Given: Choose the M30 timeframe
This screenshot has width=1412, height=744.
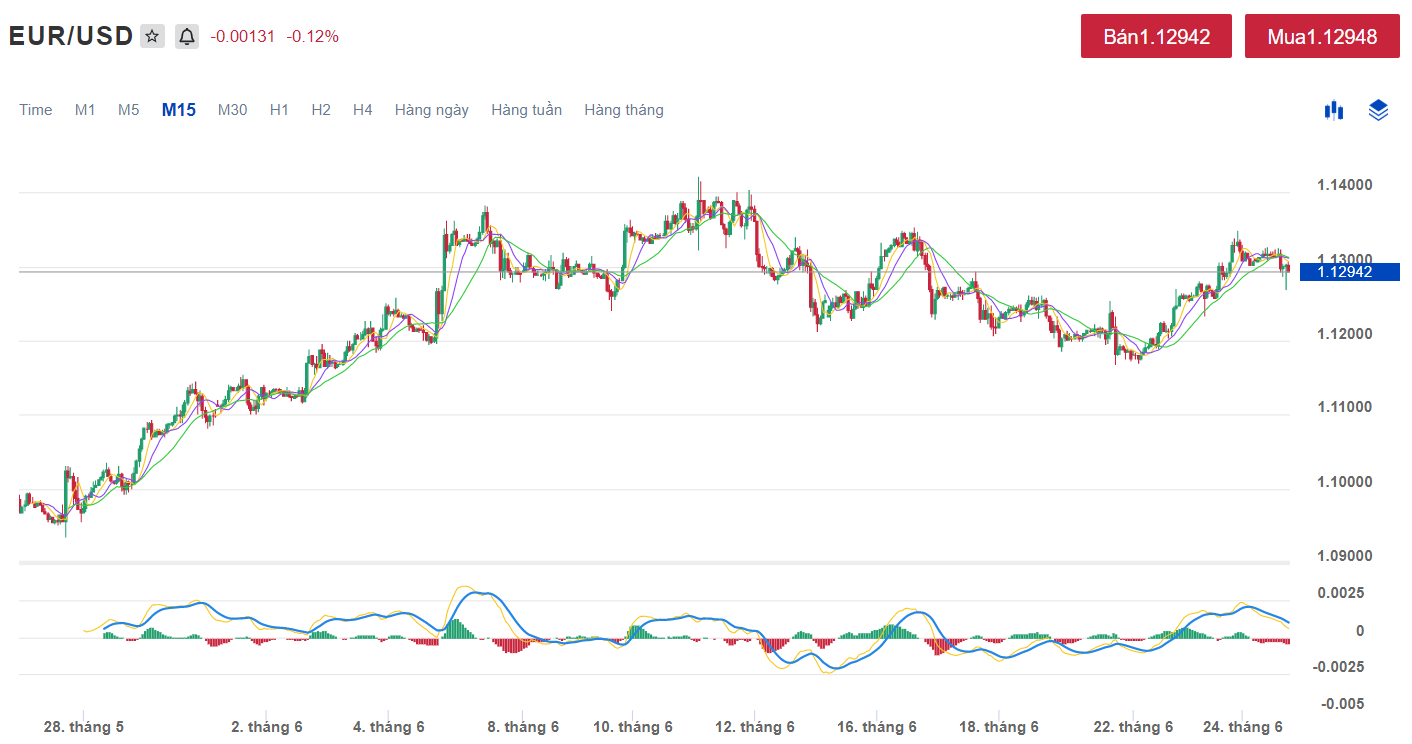Looking at the screenshot, I should coord(232,110).
